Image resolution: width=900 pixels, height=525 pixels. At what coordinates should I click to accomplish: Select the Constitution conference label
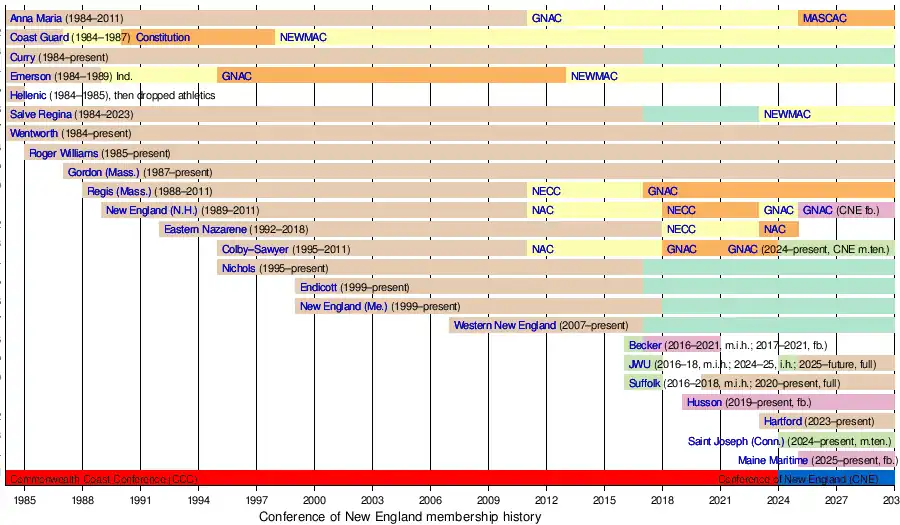(x=162, y=38)
